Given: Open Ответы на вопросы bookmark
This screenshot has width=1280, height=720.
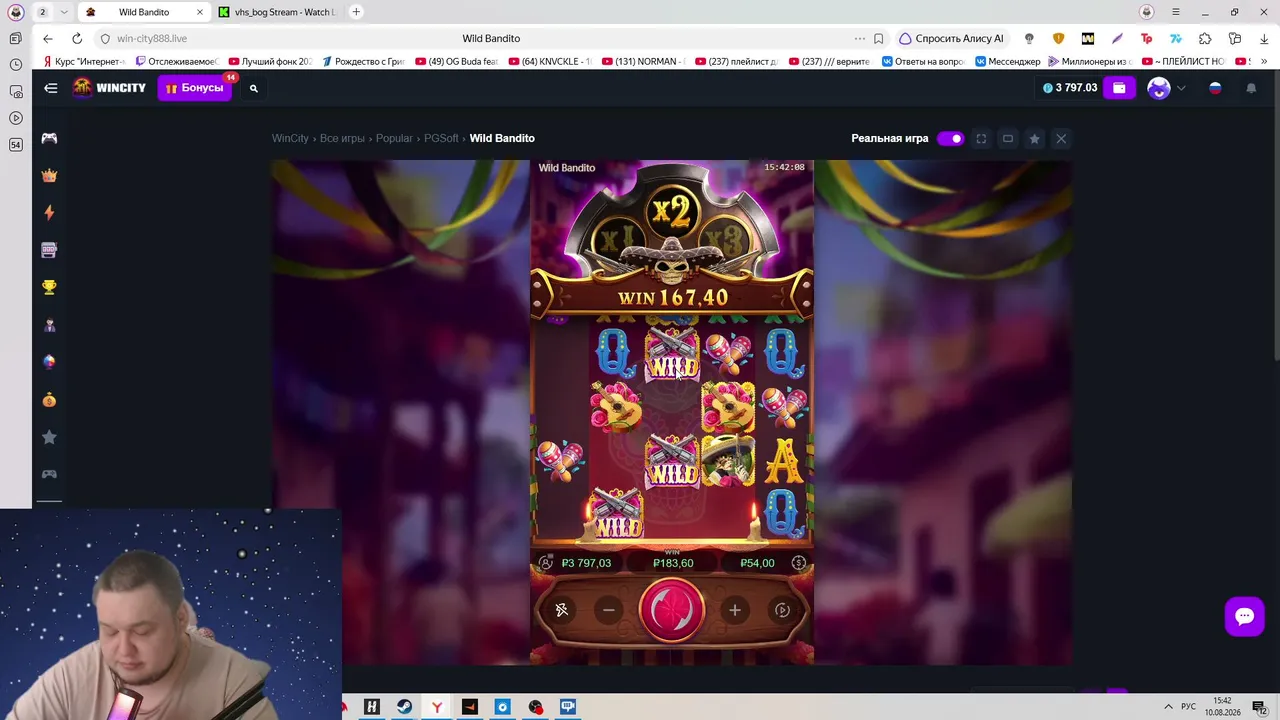Looking at the screenshot, I should pyautogui.click(x=923, y=62).
